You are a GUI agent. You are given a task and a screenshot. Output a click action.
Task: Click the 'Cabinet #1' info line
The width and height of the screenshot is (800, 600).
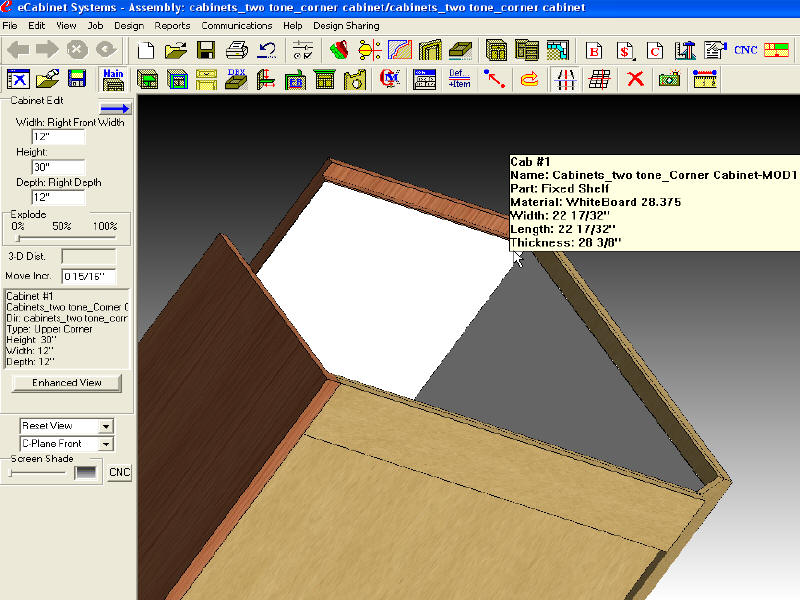click(30, 296)
